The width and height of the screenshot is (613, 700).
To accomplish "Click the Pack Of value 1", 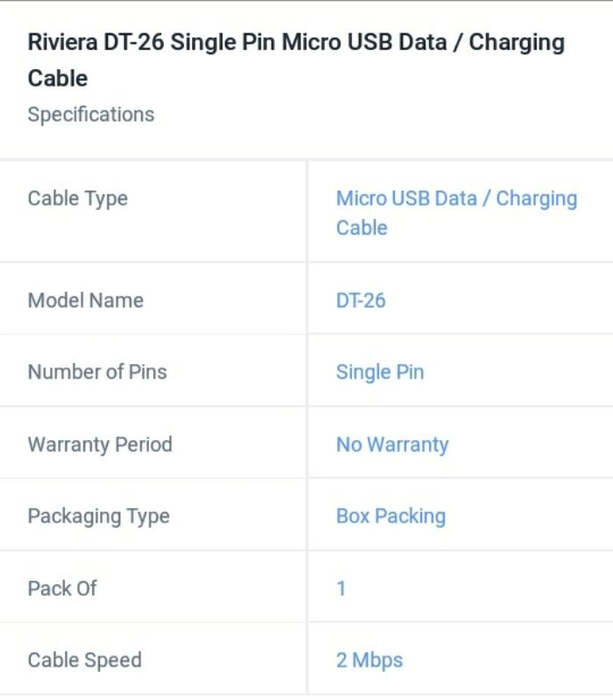I will 341,588.
